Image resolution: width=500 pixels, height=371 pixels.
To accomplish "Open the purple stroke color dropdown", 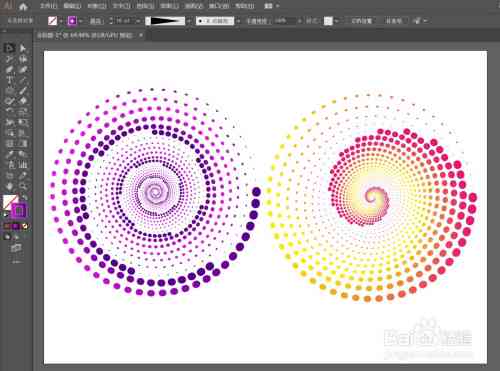I will (x=81, y=21).
